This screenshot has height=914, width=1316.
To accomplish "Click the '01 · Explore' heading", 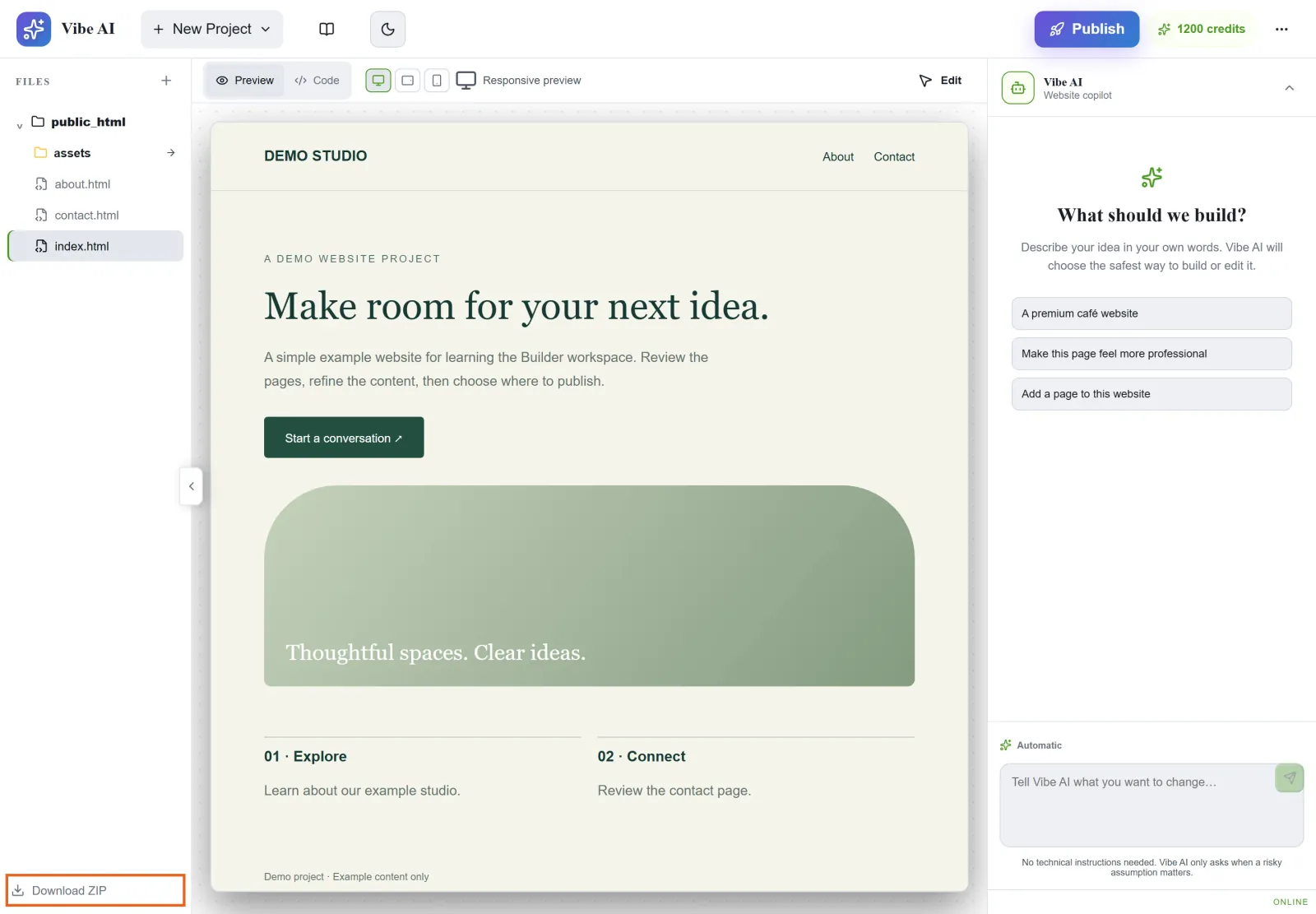I will point(305,757).
